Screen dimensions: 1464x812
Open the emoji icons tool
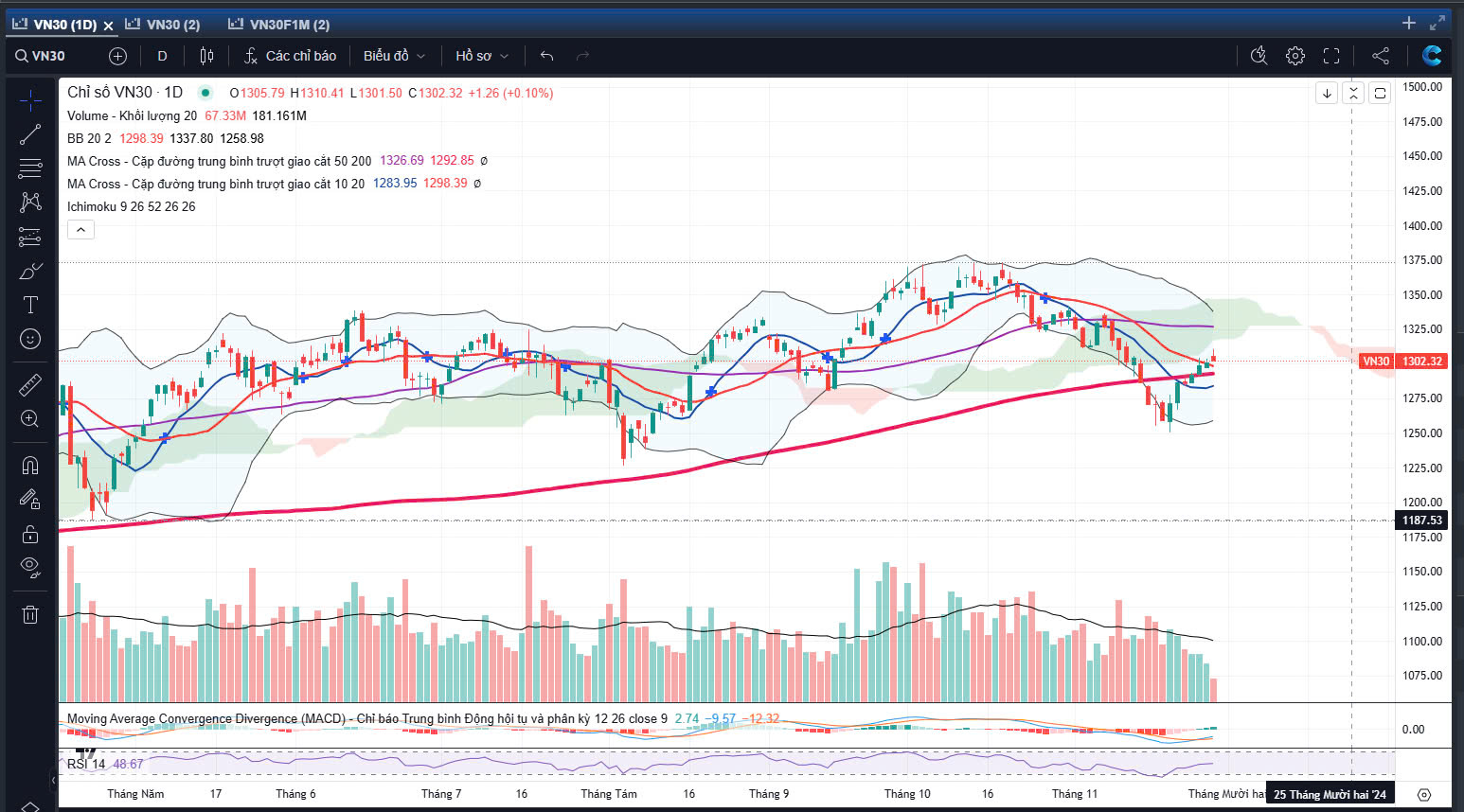coord(30,339)
